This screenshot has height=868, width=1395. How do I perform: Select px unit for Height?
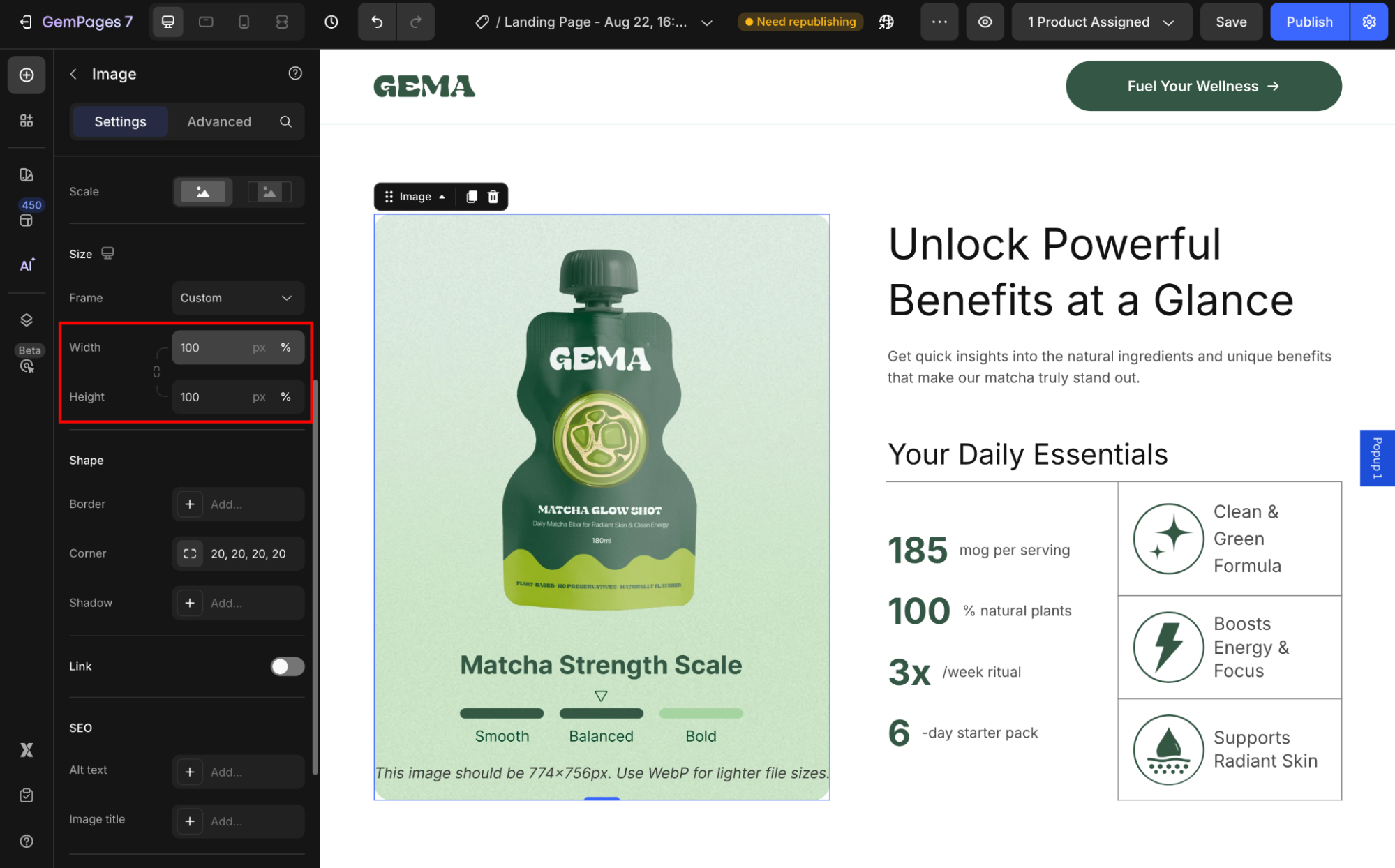pos(259,397)
